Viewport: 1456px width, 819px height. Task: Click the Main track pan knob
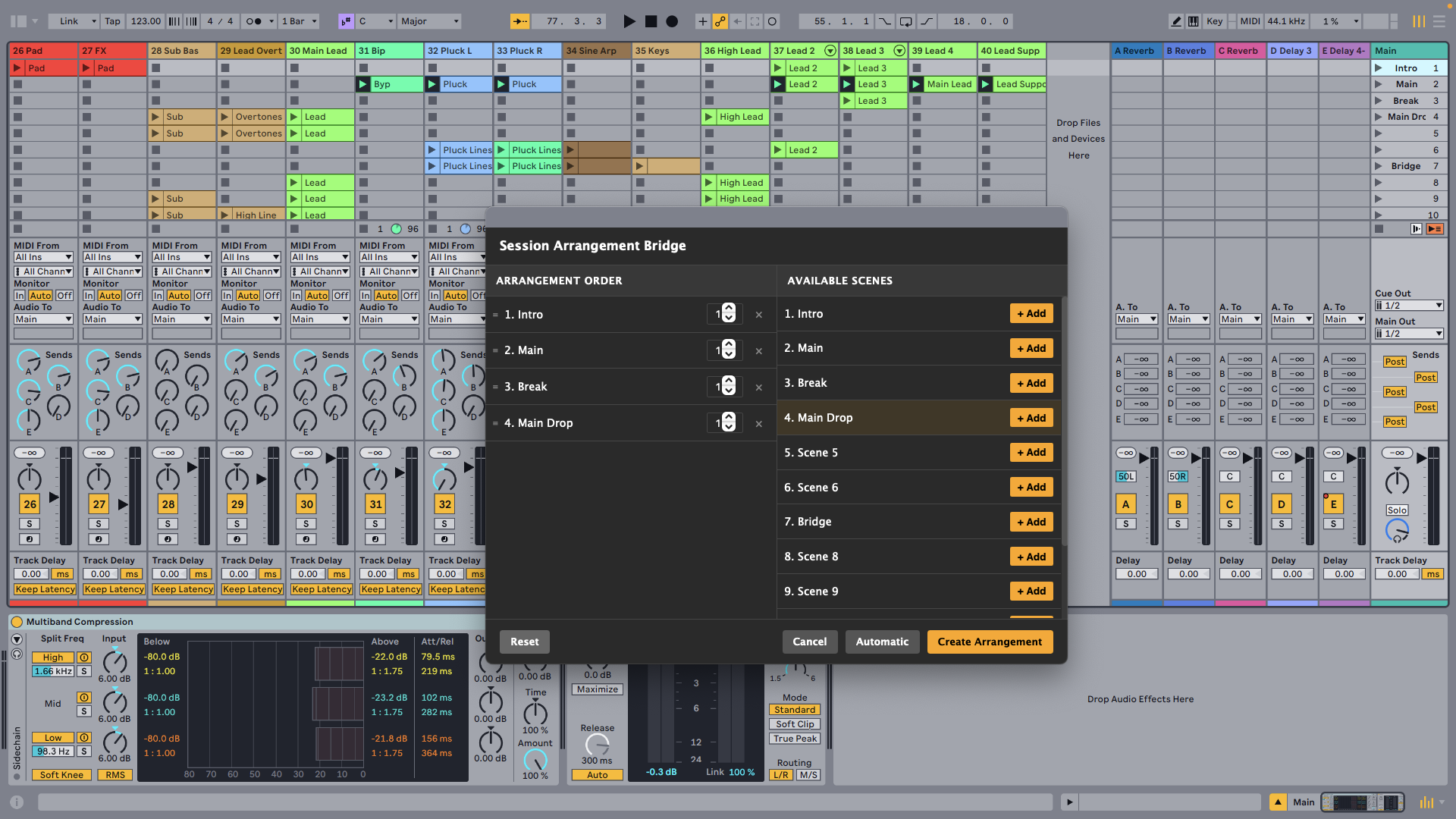[1397, 482]
